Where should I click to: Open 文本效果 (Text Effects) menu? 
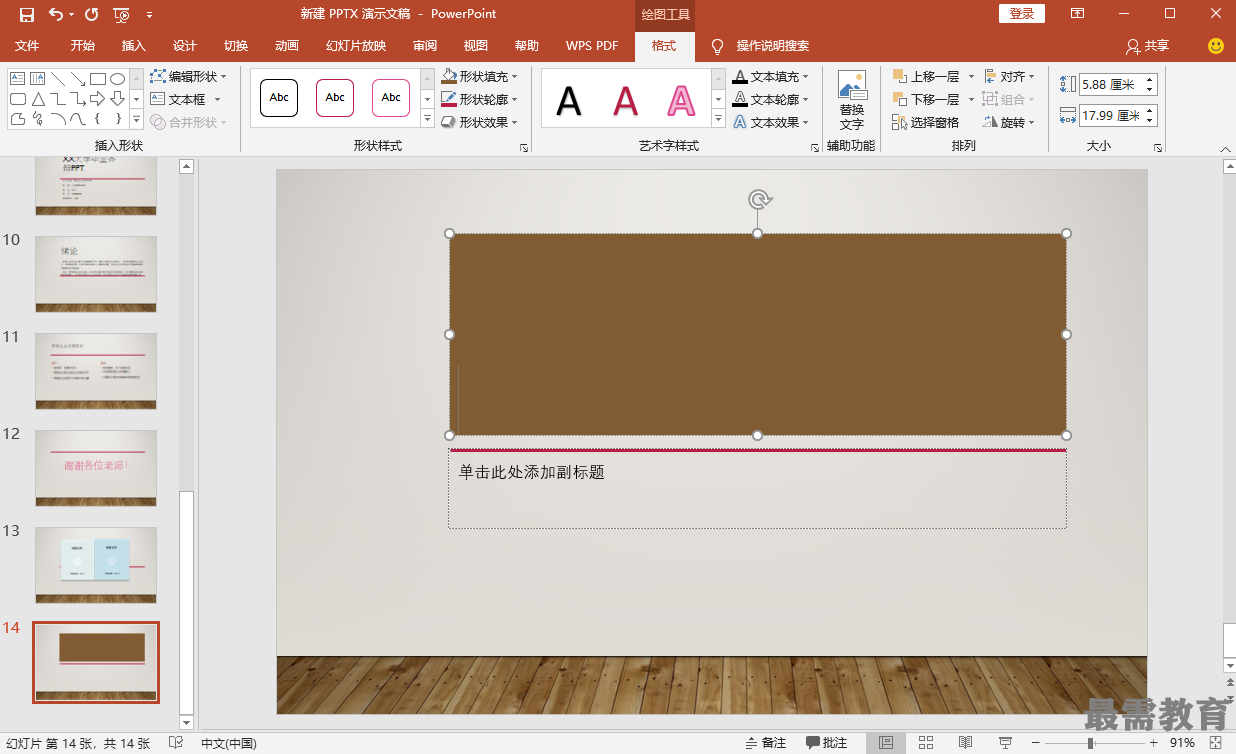(770, 122)
